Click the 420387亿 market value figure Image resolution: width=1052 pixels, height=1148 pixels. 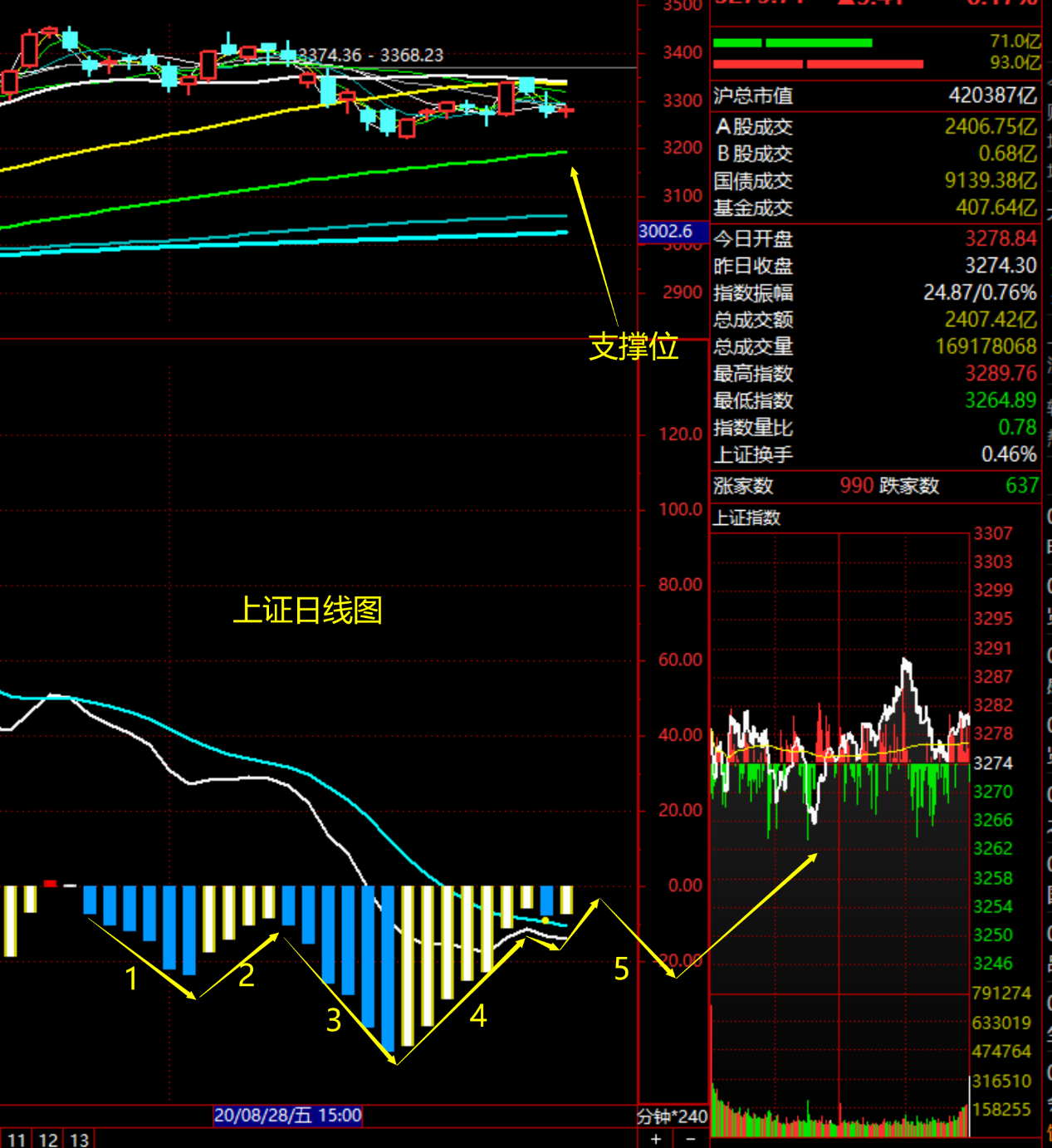[x=993, y=96]
